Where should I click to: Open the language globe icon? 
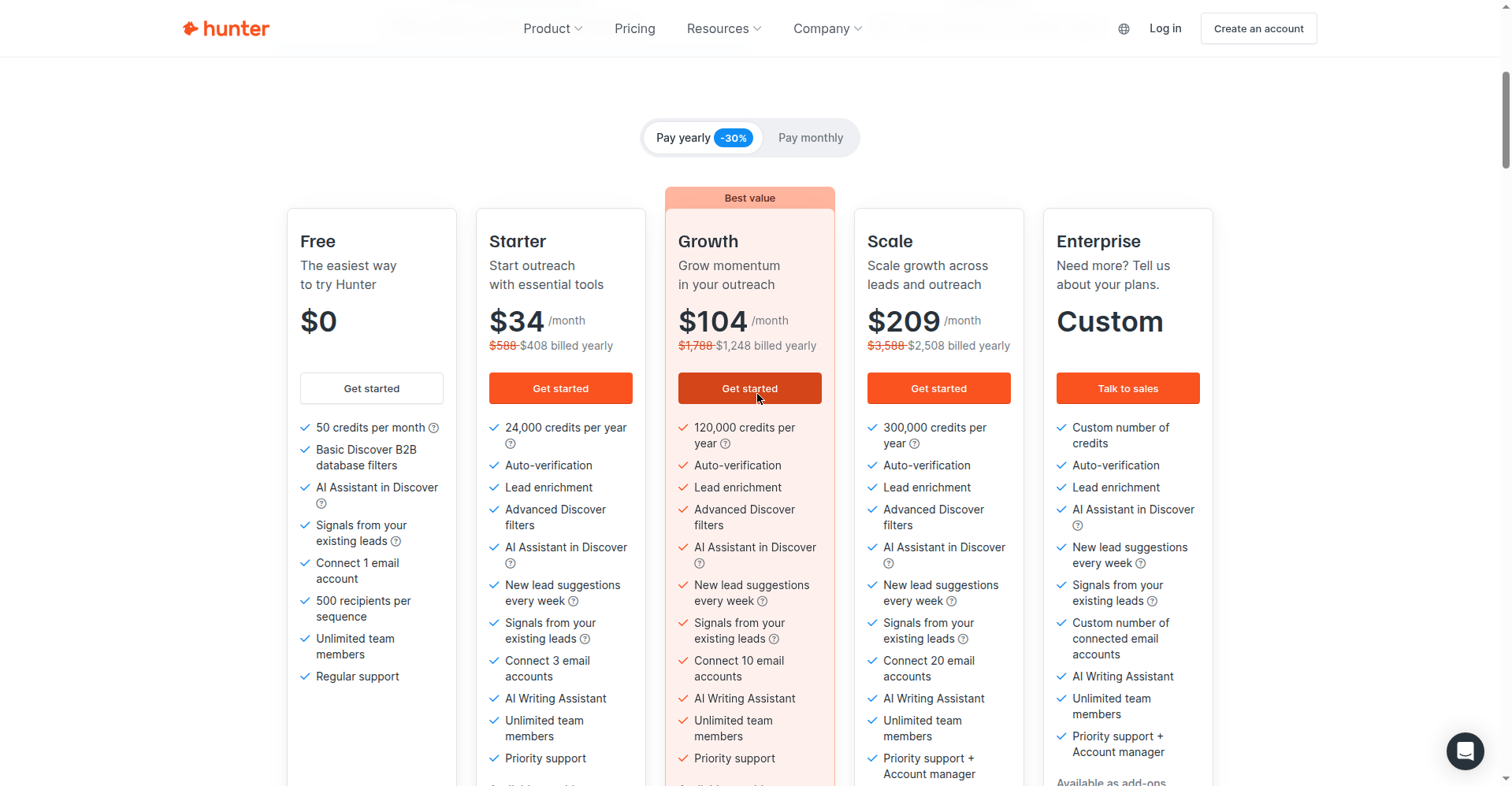1124,29
